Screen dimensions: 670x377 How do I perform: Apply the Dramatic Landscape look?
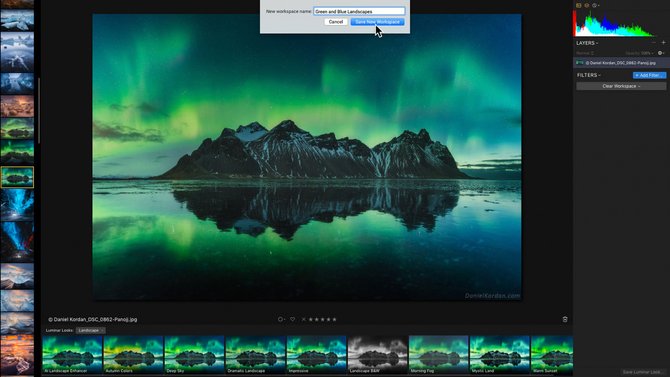point(256,355)
